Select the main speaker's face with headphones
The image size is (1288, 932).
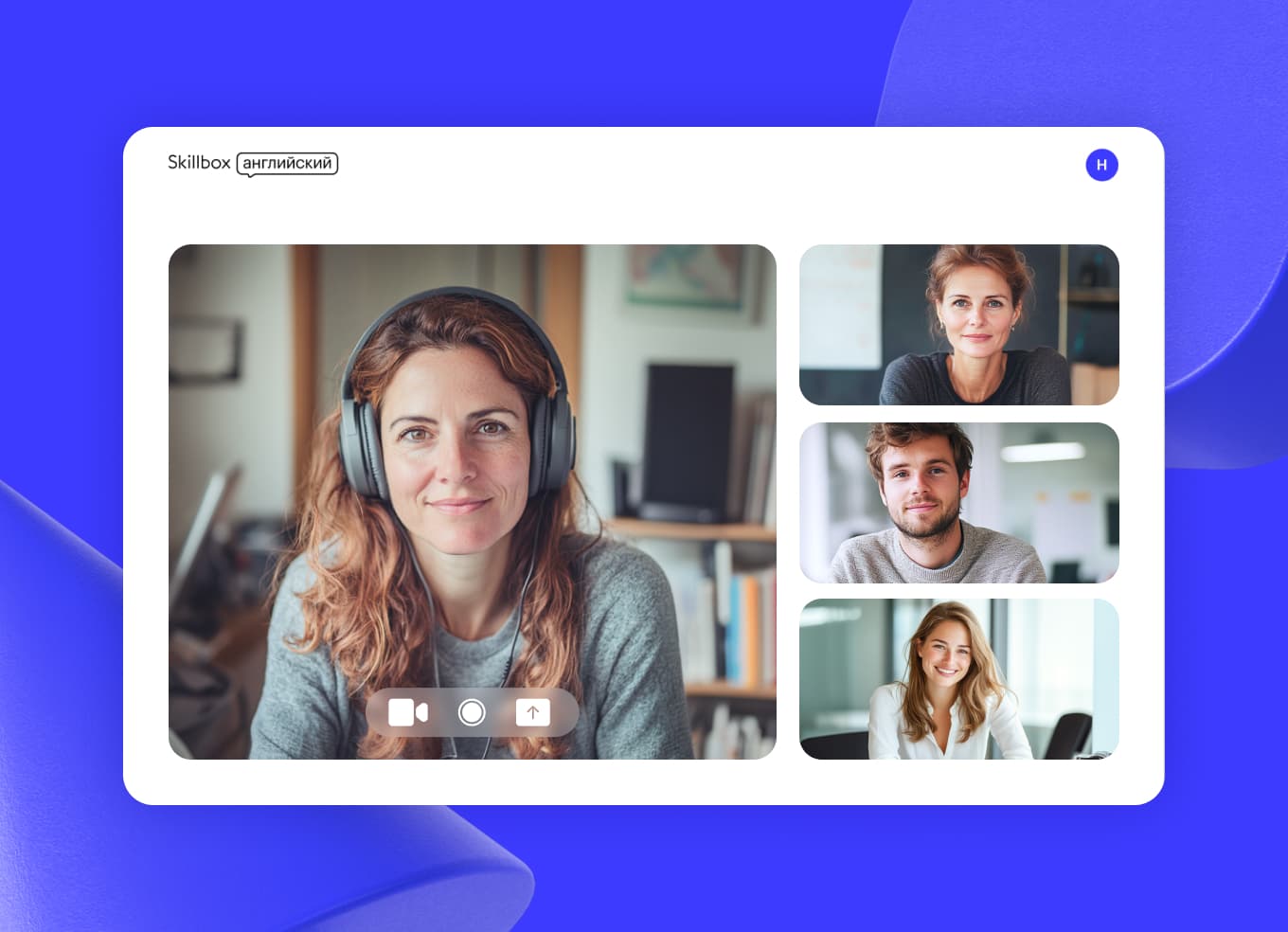pos(455,455)
